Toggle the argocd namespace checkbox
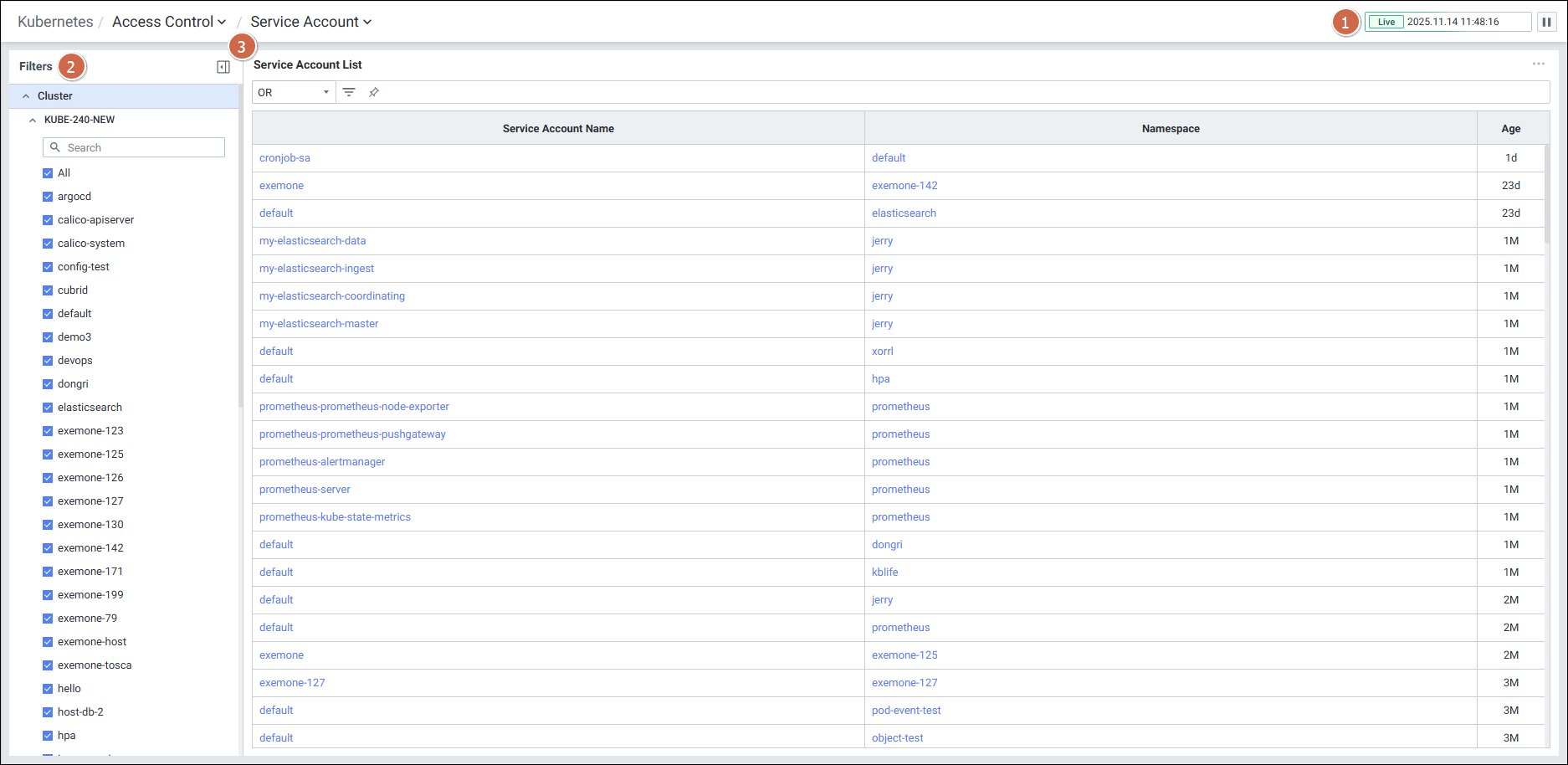1568x765 pixels. coord(48,197)
